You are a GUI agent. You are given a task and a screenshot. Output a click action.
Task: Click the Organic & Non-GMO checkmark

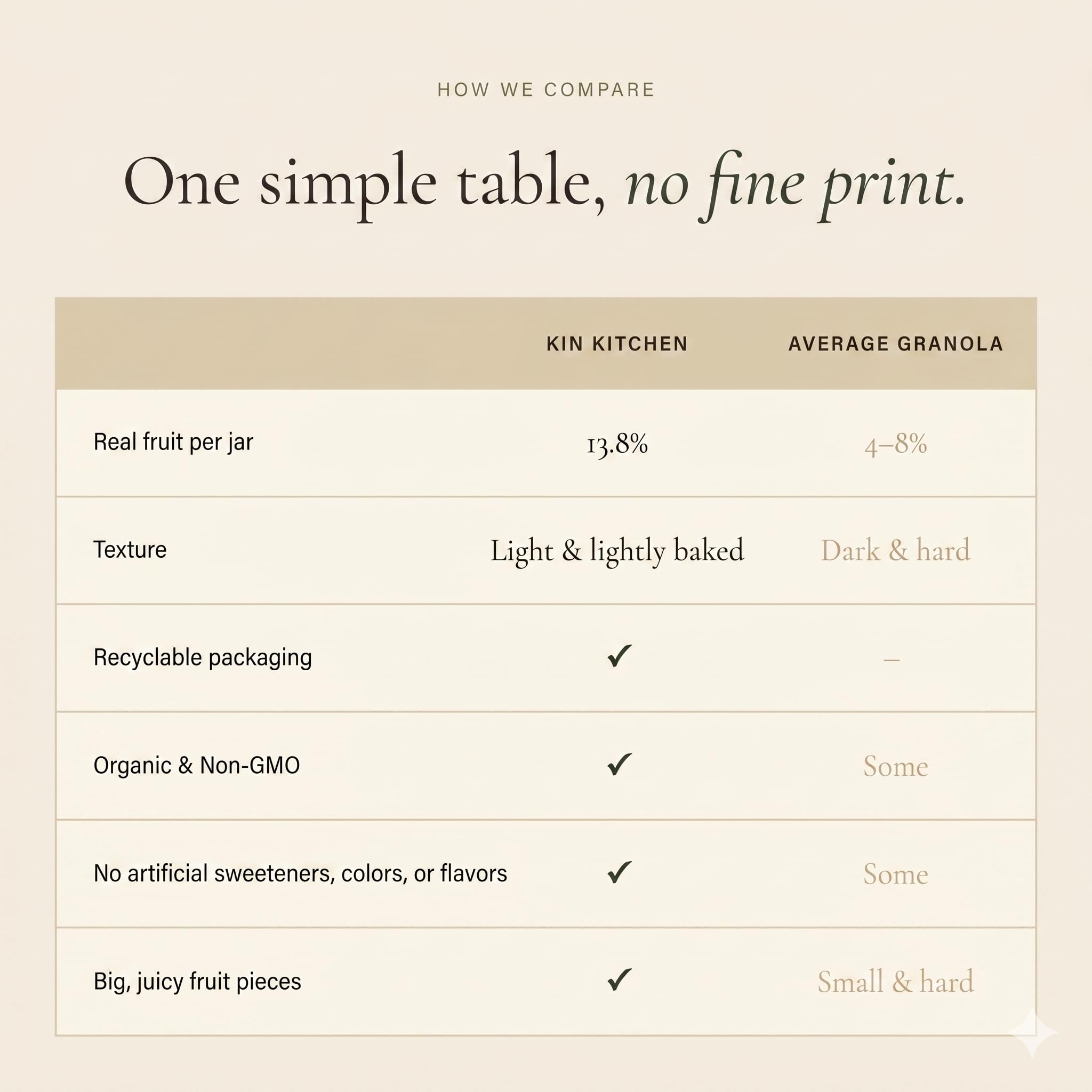619,765
